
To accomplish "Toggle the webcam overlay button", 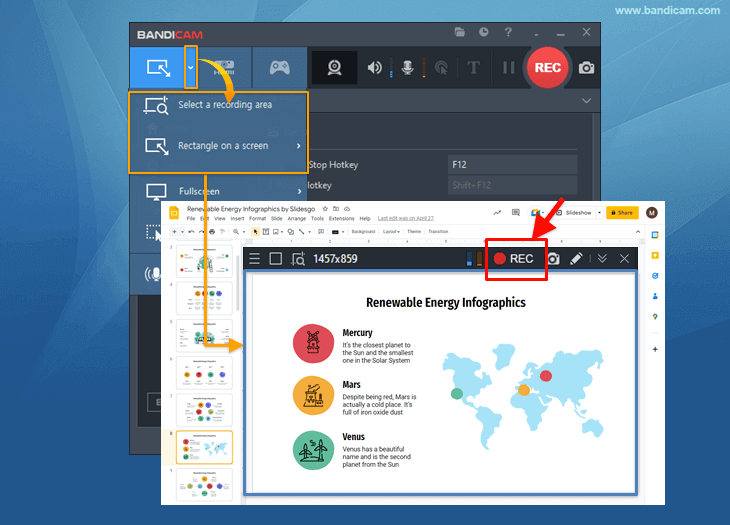I will click(x=334, y=68).
